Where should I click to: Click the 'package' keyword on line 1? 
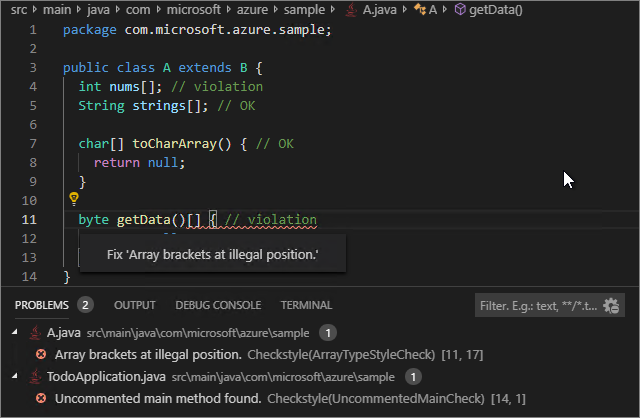[89, 30]
